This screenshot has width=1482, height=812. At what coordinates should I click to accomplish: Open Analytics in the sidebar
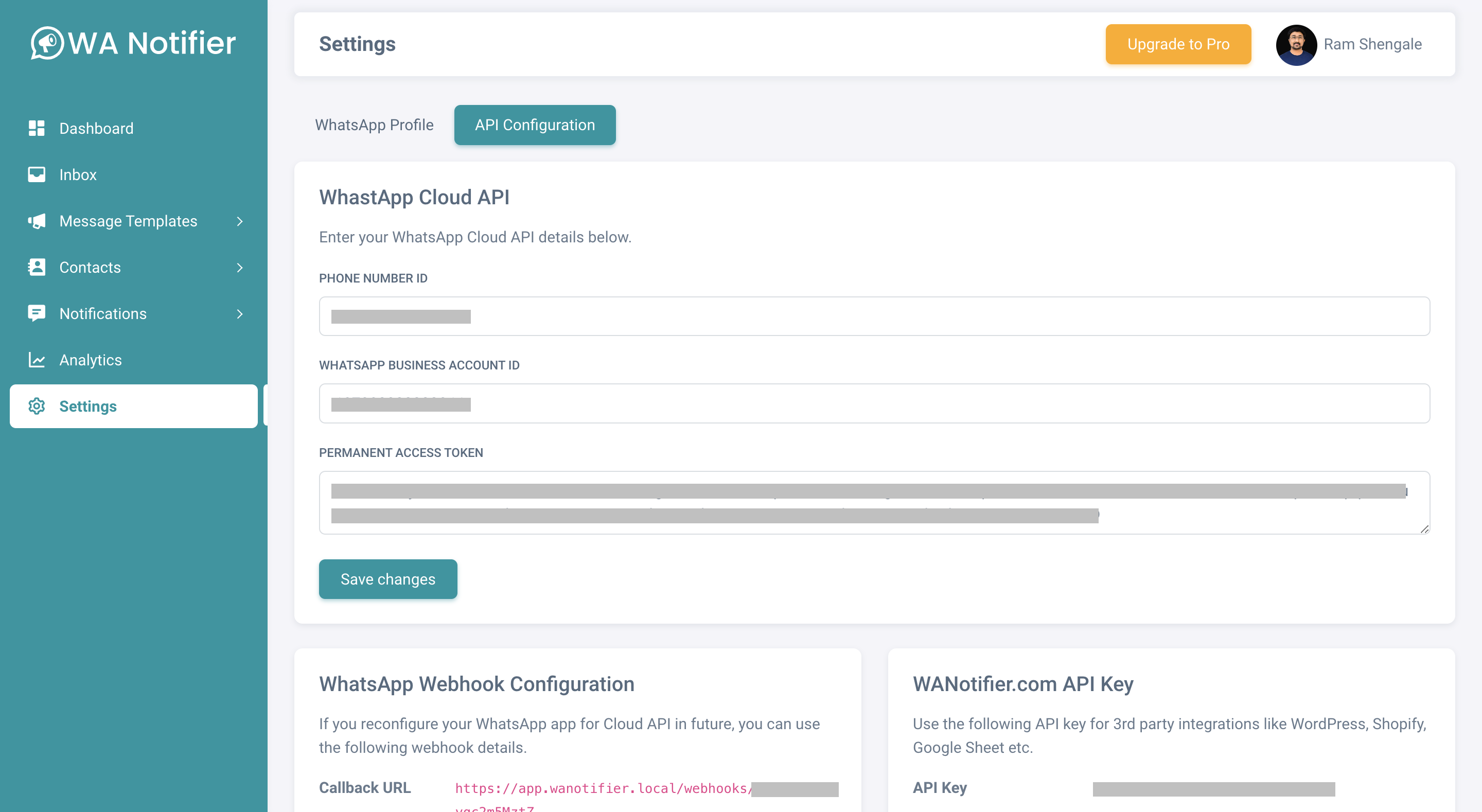[133, 360]
